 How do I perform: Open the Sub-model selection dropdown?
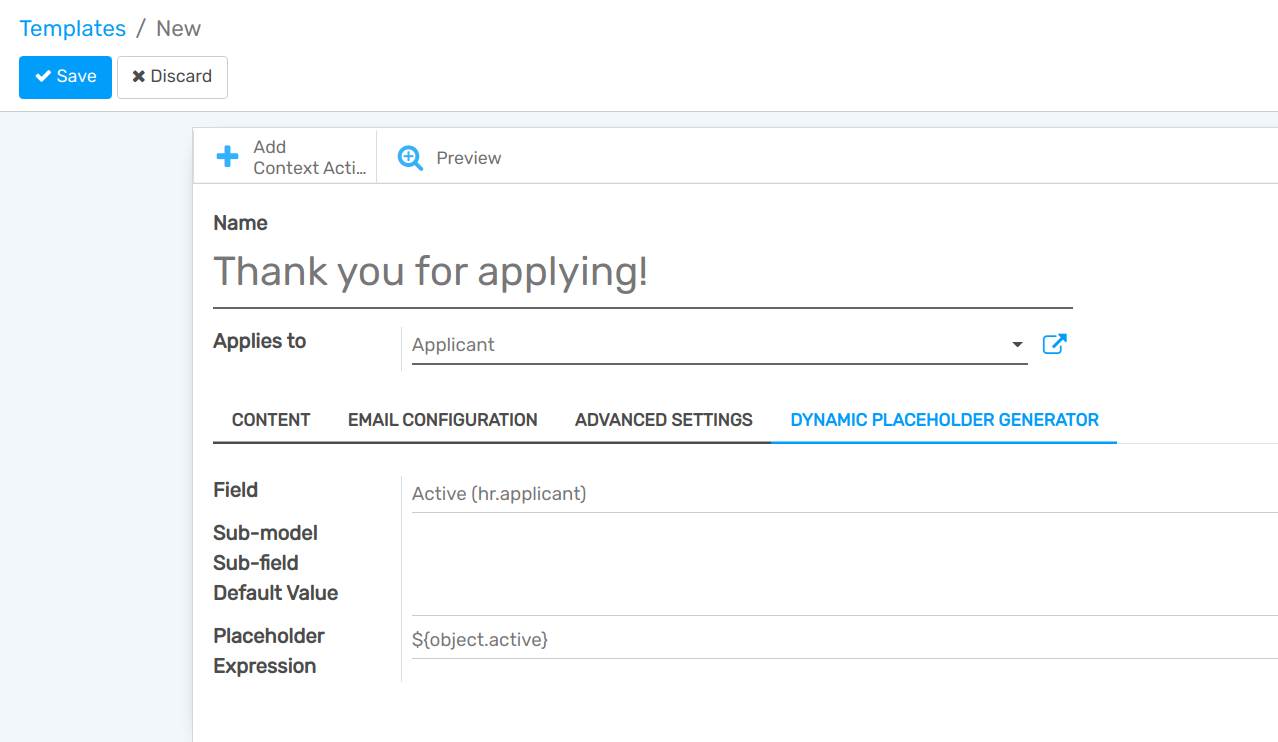point(700,532)
